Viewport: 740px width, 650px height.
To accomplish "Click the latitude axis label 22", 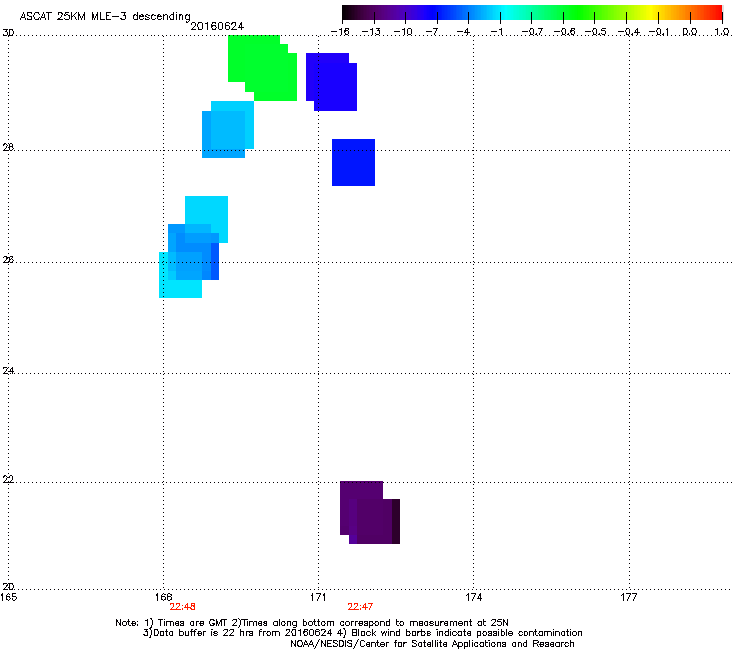I will tap(8, 480).
